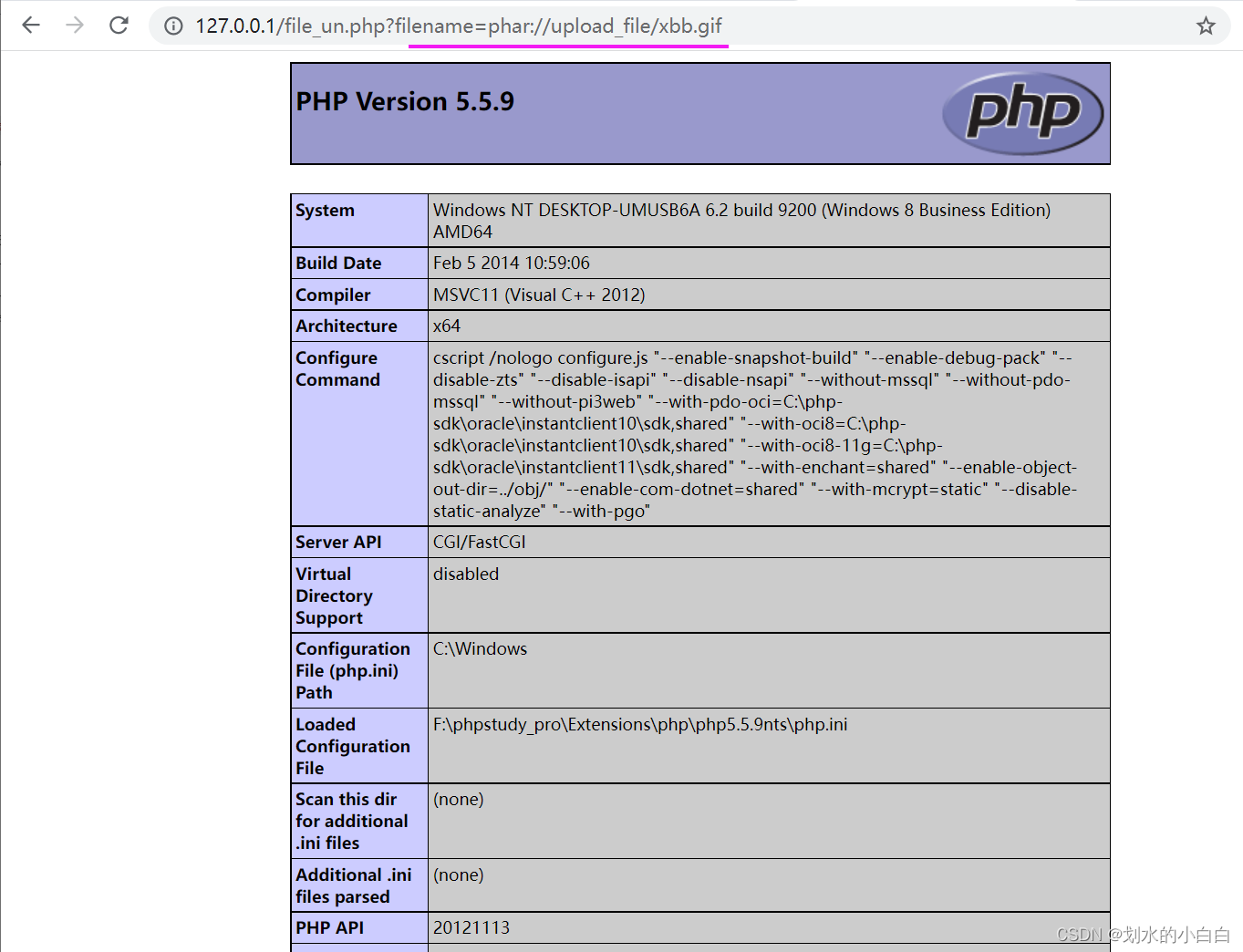1243x952 pixels.
Task: Go forward to the next page
Action: [x=75, y=26]
